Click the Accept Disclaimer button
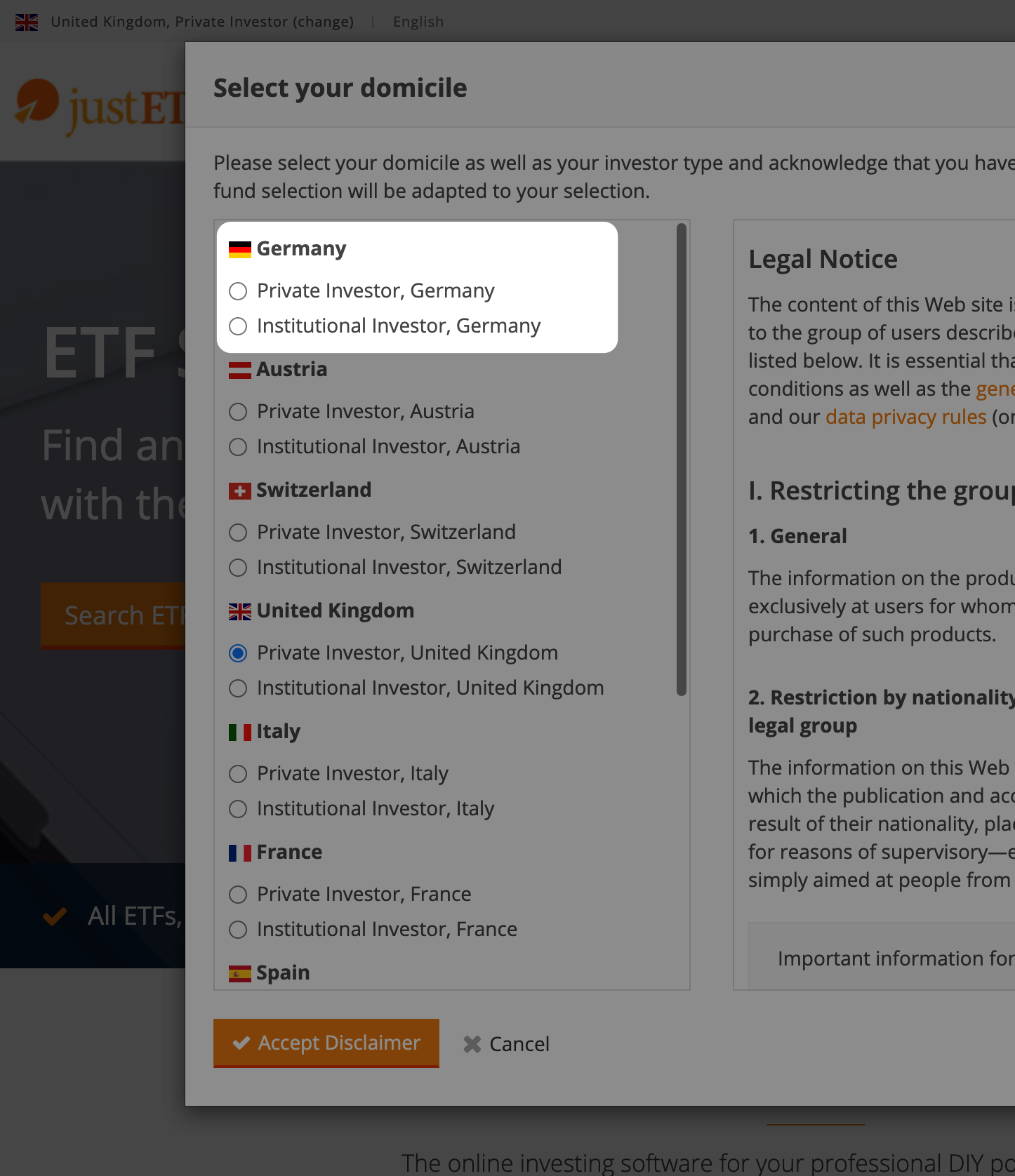 coord(326,1043)
